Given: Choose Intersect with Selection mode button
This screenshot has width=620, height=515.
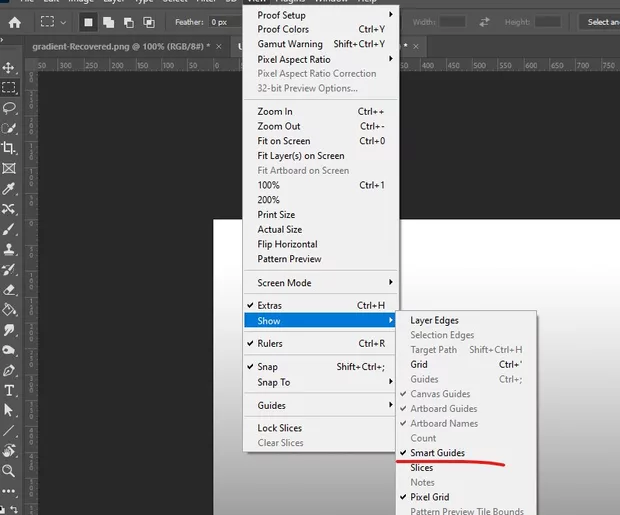Looking at the screenshot, I should point(149,23).
